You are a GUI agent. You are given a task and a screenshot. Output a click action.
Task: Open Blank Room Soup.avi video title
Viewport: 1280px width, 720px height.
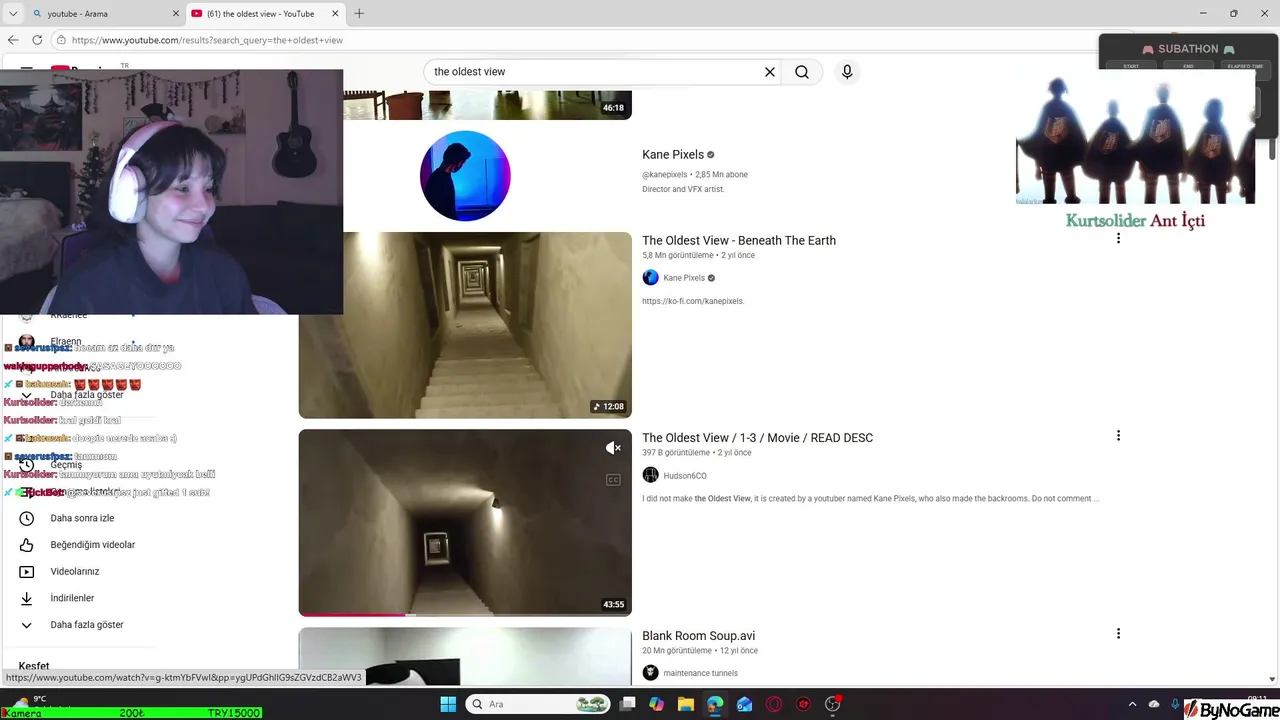(x=698, y=636)
